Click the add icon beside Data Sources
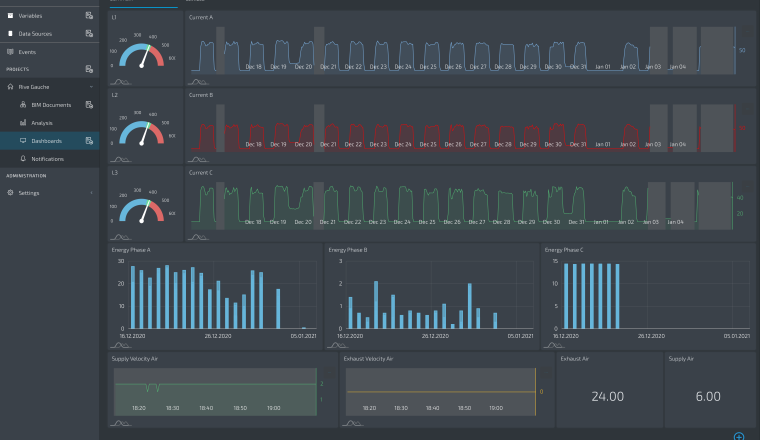Screen dimensions: 760x440 (x=89, y=34)
